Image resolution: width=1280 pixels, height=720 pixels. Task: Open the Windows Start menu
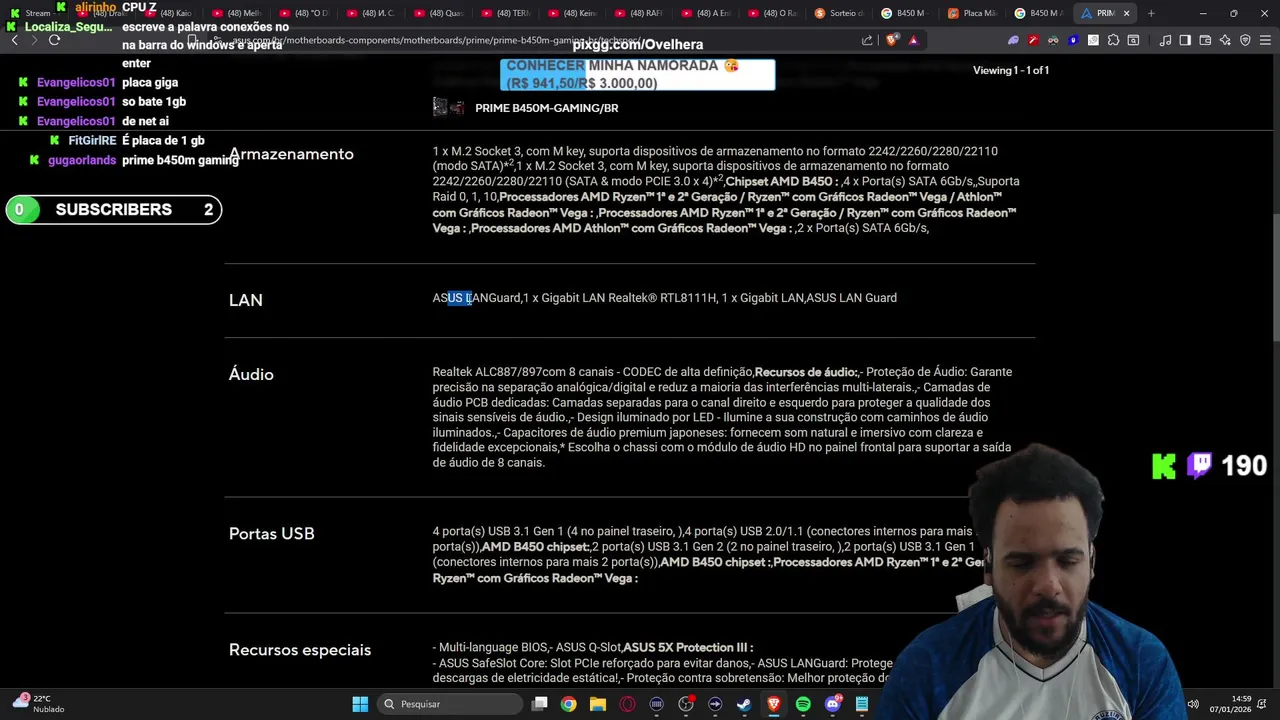[x=360, y=704]
